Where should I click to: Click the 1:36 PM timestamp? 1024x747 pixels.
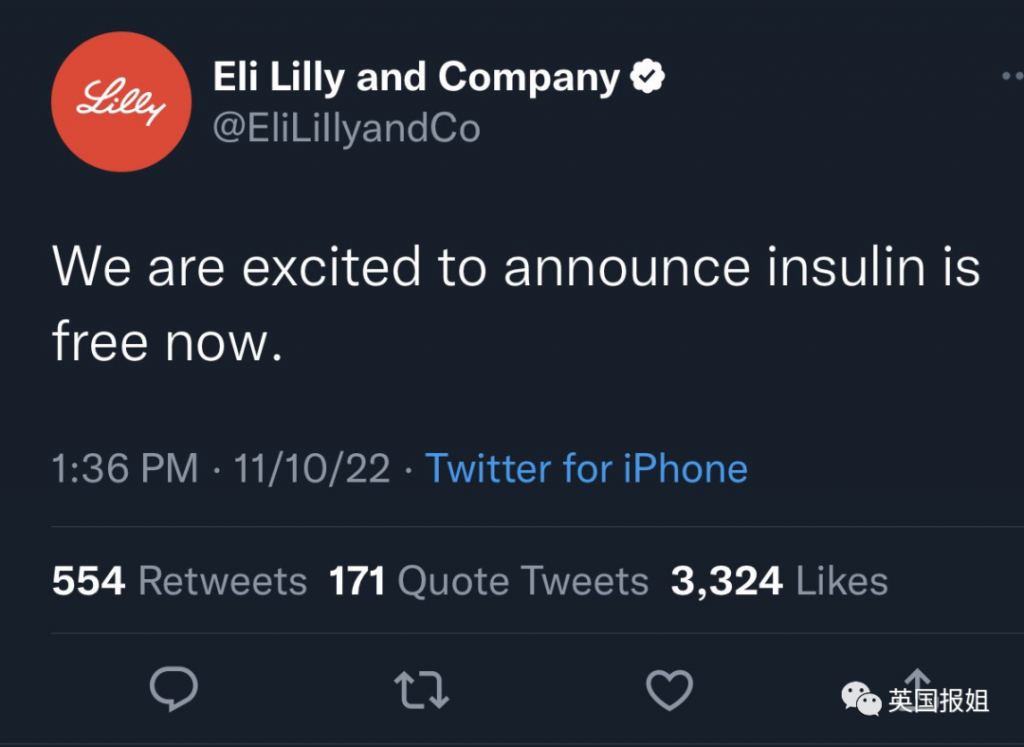coord(125,468)
